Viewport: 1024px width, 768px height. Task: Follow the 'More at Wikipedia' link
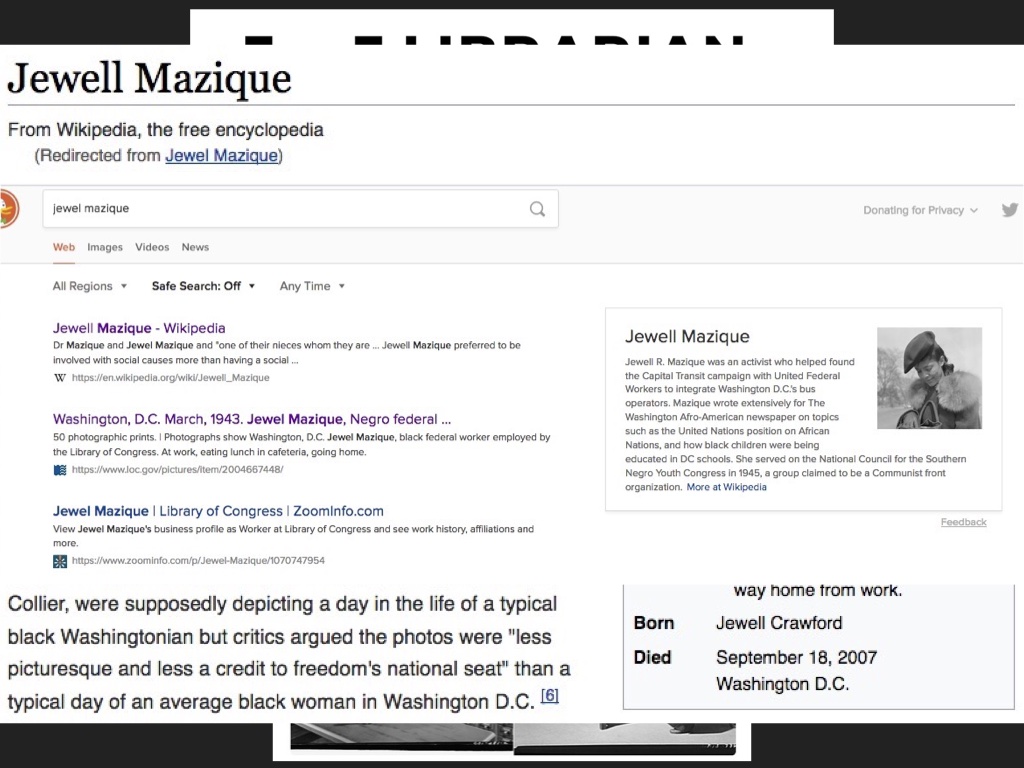coord(727,487)
